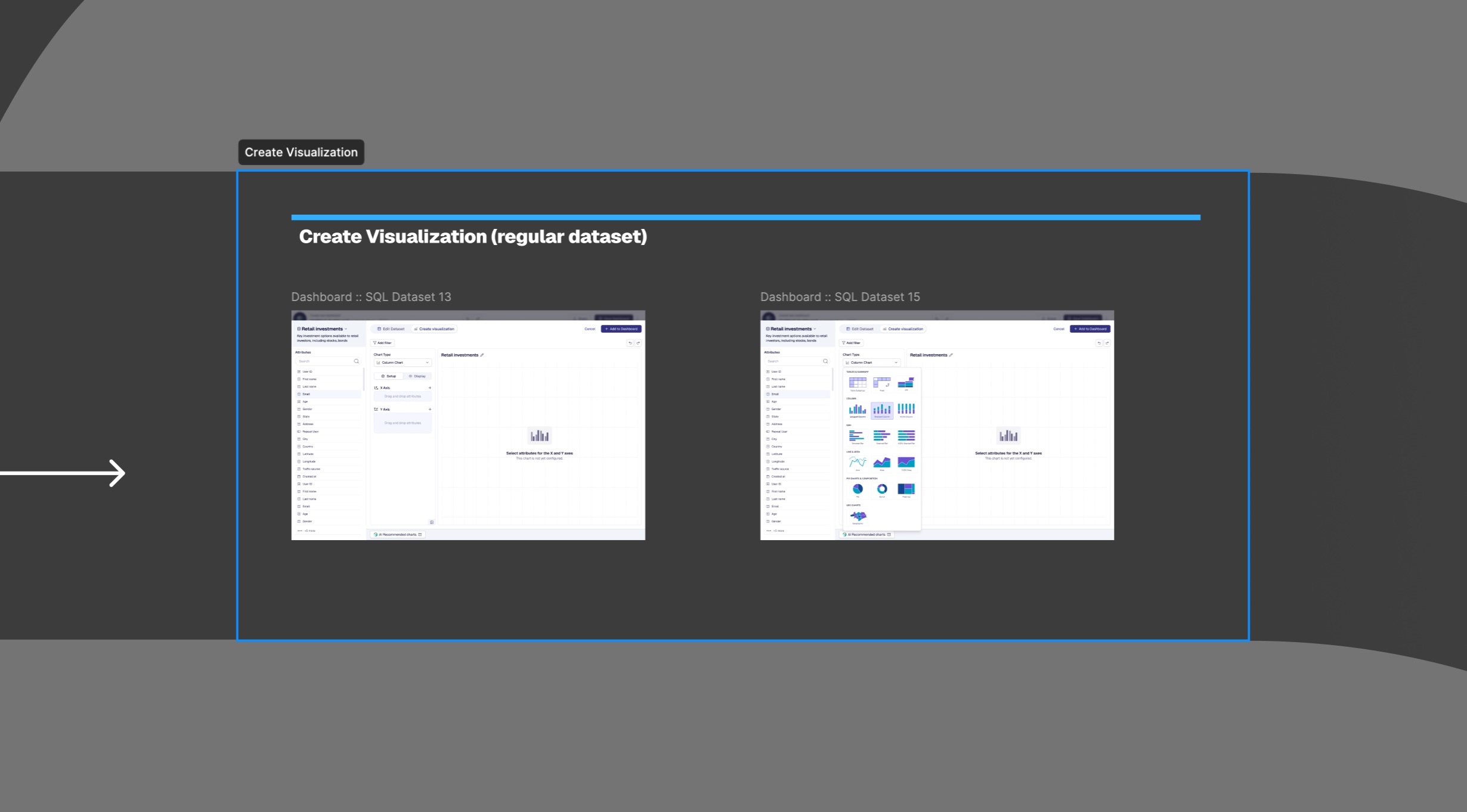Pick the Stacked Bar chart in Dataset 15 frame

[x=882, y=437]
